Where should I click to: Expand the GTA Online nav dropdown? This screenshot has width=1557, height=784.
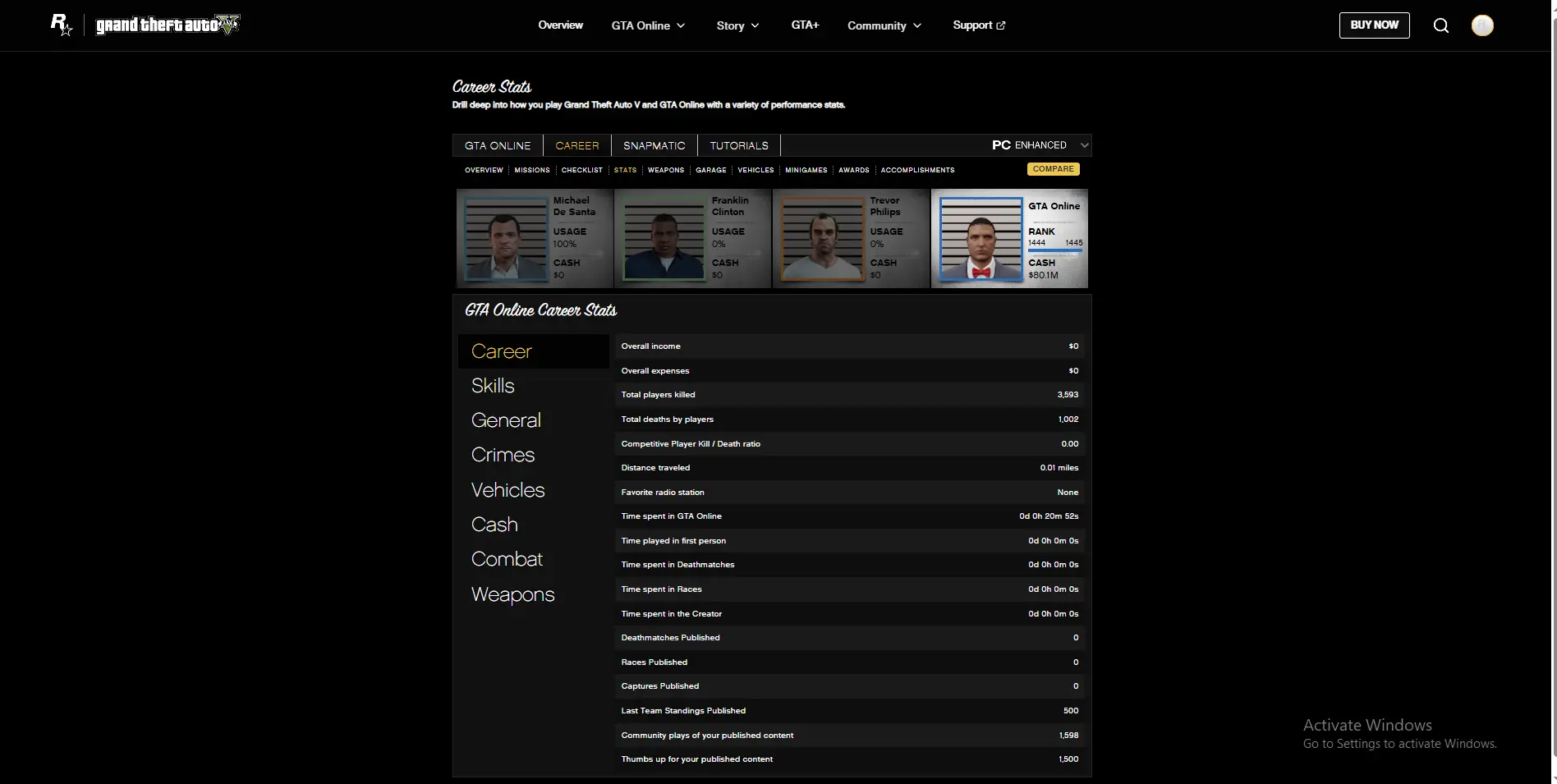(x=648, y=25)
